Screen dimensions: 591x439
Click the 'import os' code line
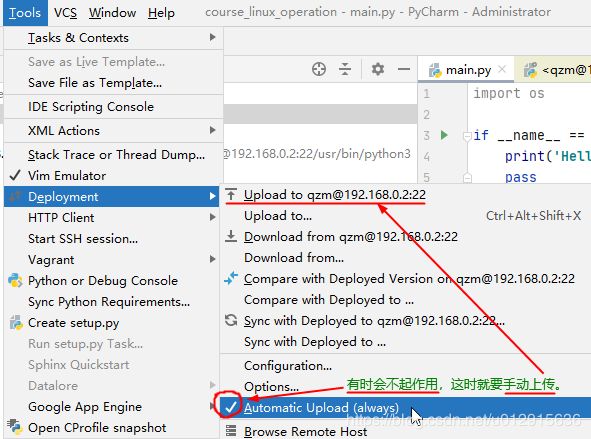pos(508,93)
